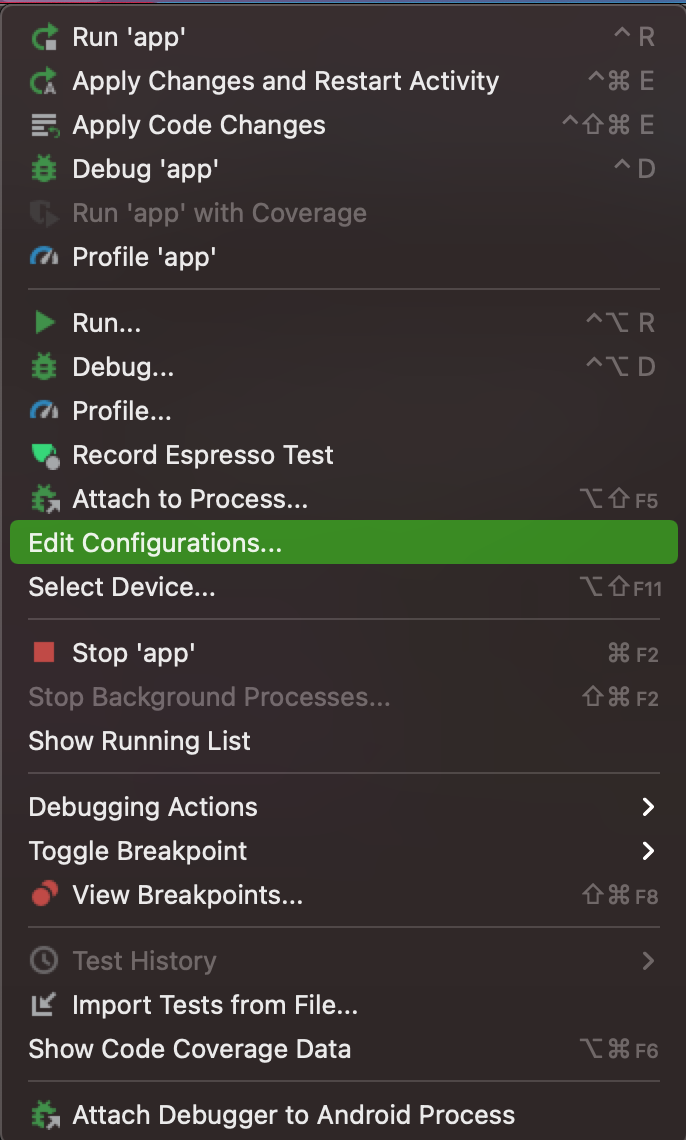The width and height of the screenshot is (686, 1140).
Task: Click the Record Espresso Test icon
Action: [x=44, y=456]
